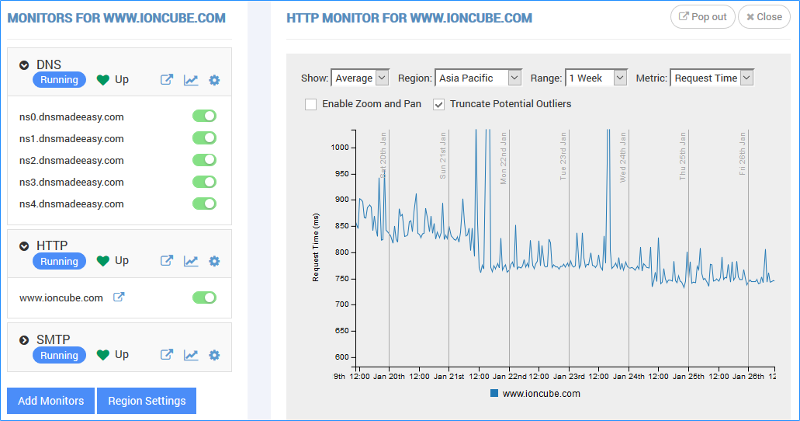Open DNS monitor pop-out icon
Screen dimensions: 800x421
tap(167, 80)
